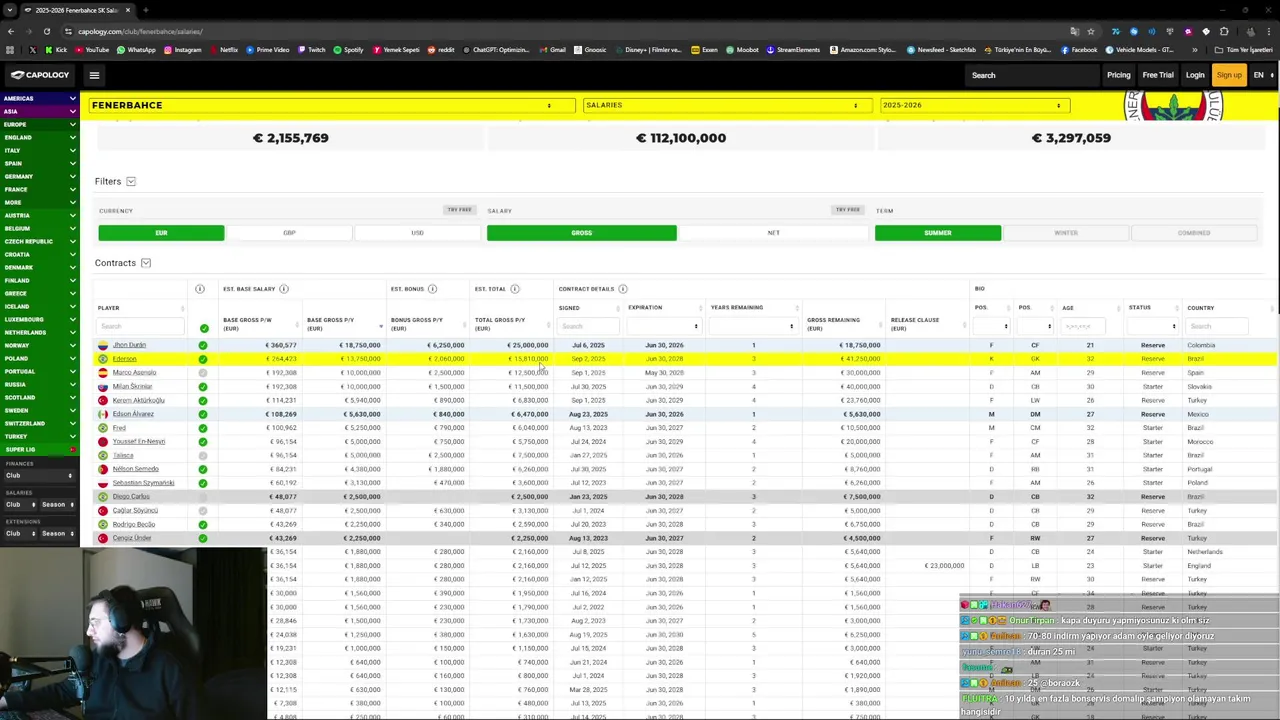Open Ederson's player page
Viewport: 1280px width, 720px height.
pos(124,359)
